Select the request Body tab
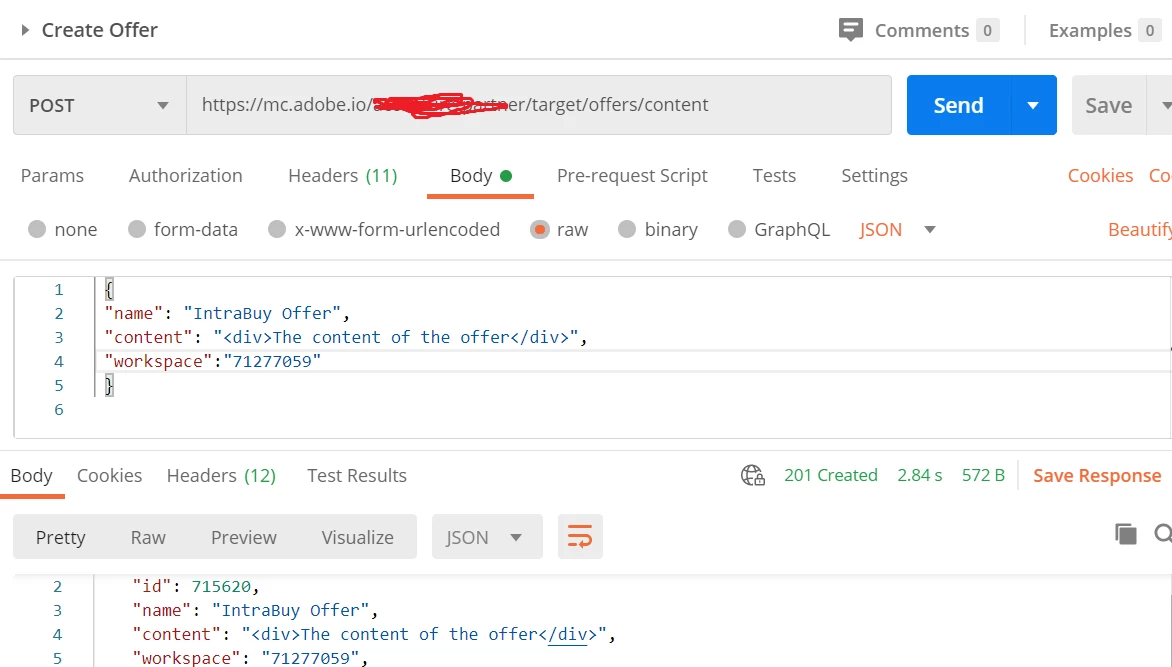The height and width of the screenshot is (667, 1172). click(x=480, y=176)
